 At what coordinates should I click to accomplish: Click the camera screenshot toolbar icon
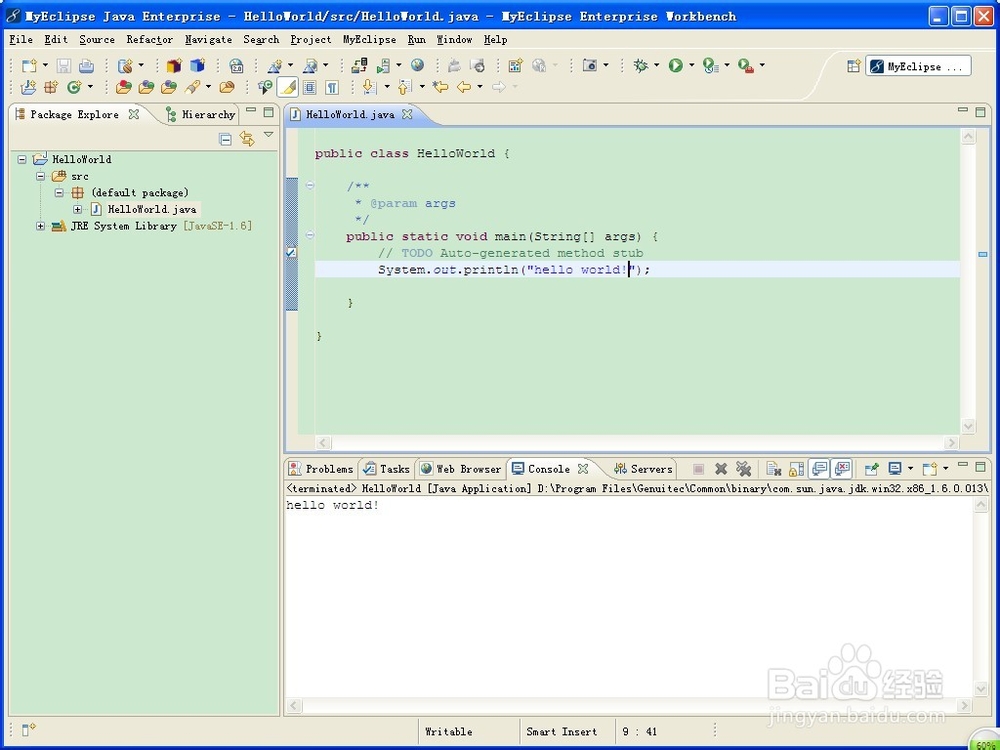(x=590, y=65)
